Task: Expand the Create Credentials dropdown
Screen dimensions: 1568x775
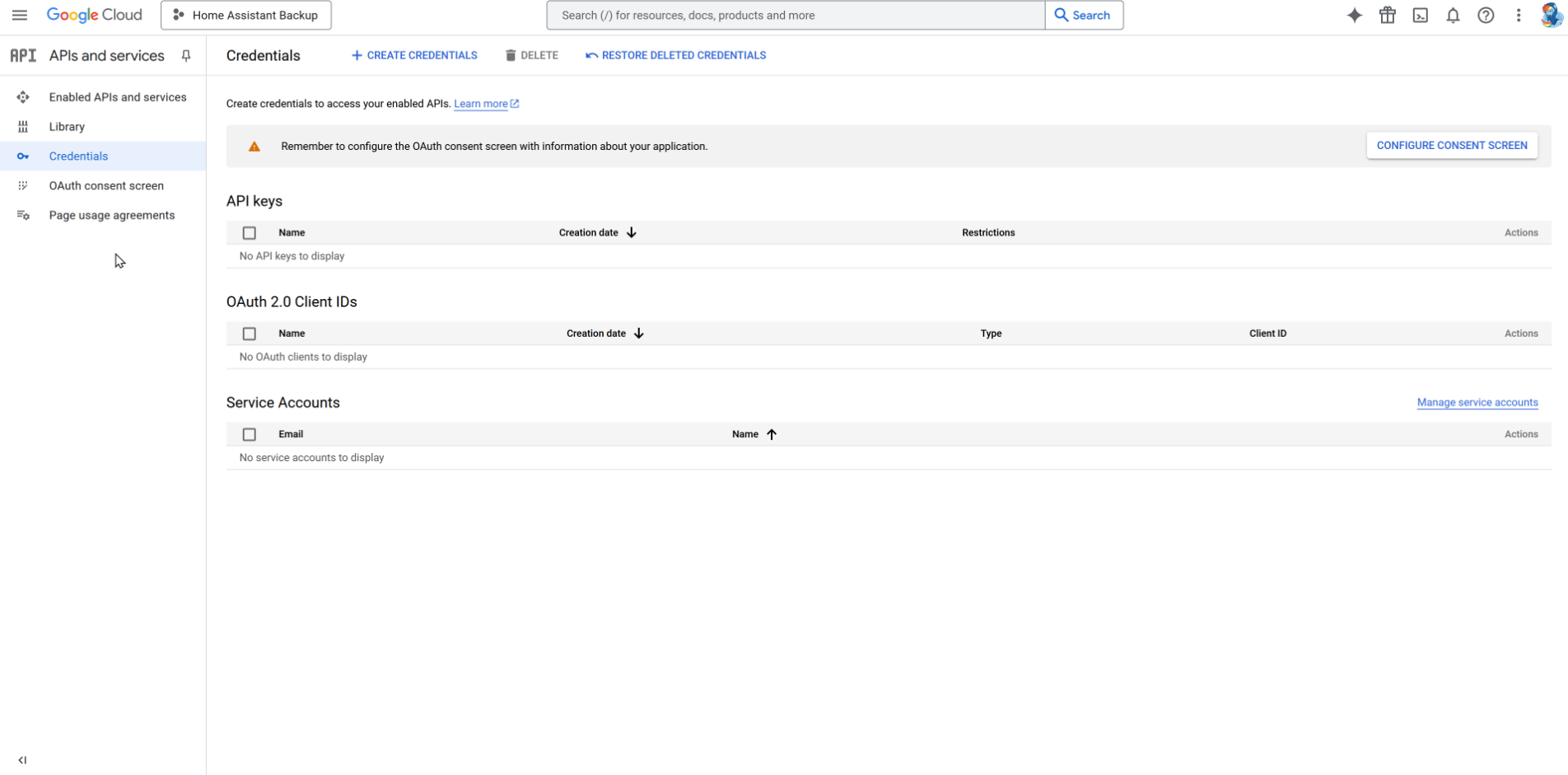Action: coord(414,55)
